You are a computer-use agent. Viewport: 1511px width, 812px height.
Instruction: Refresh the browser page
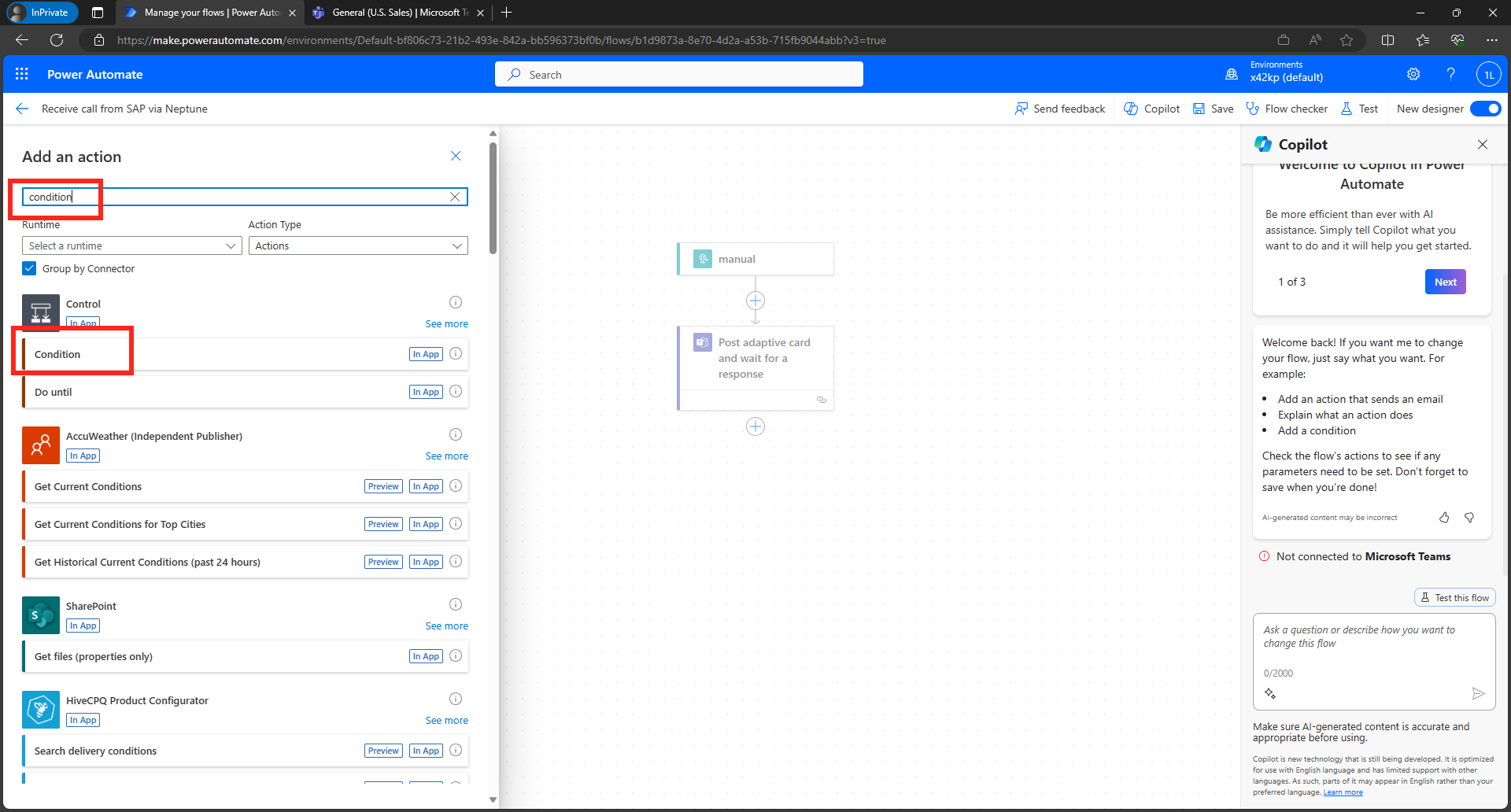57,40
